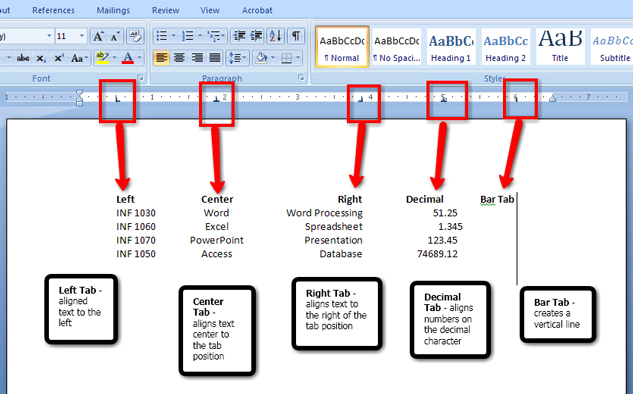Toggle left text alignment

point(161,59)
